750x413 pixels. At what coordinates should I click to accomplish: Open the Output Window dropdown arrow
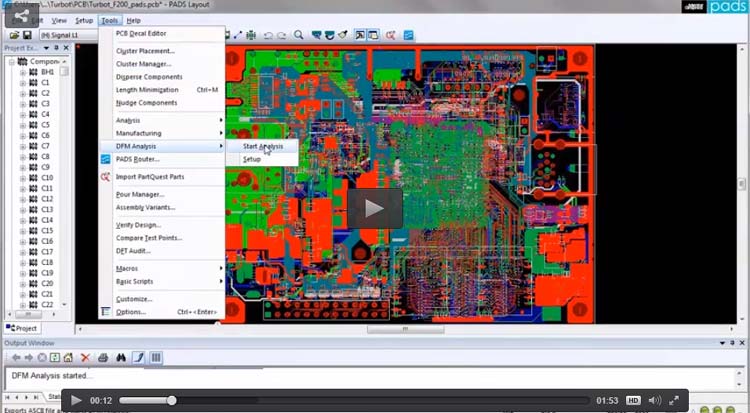[722, 343]
